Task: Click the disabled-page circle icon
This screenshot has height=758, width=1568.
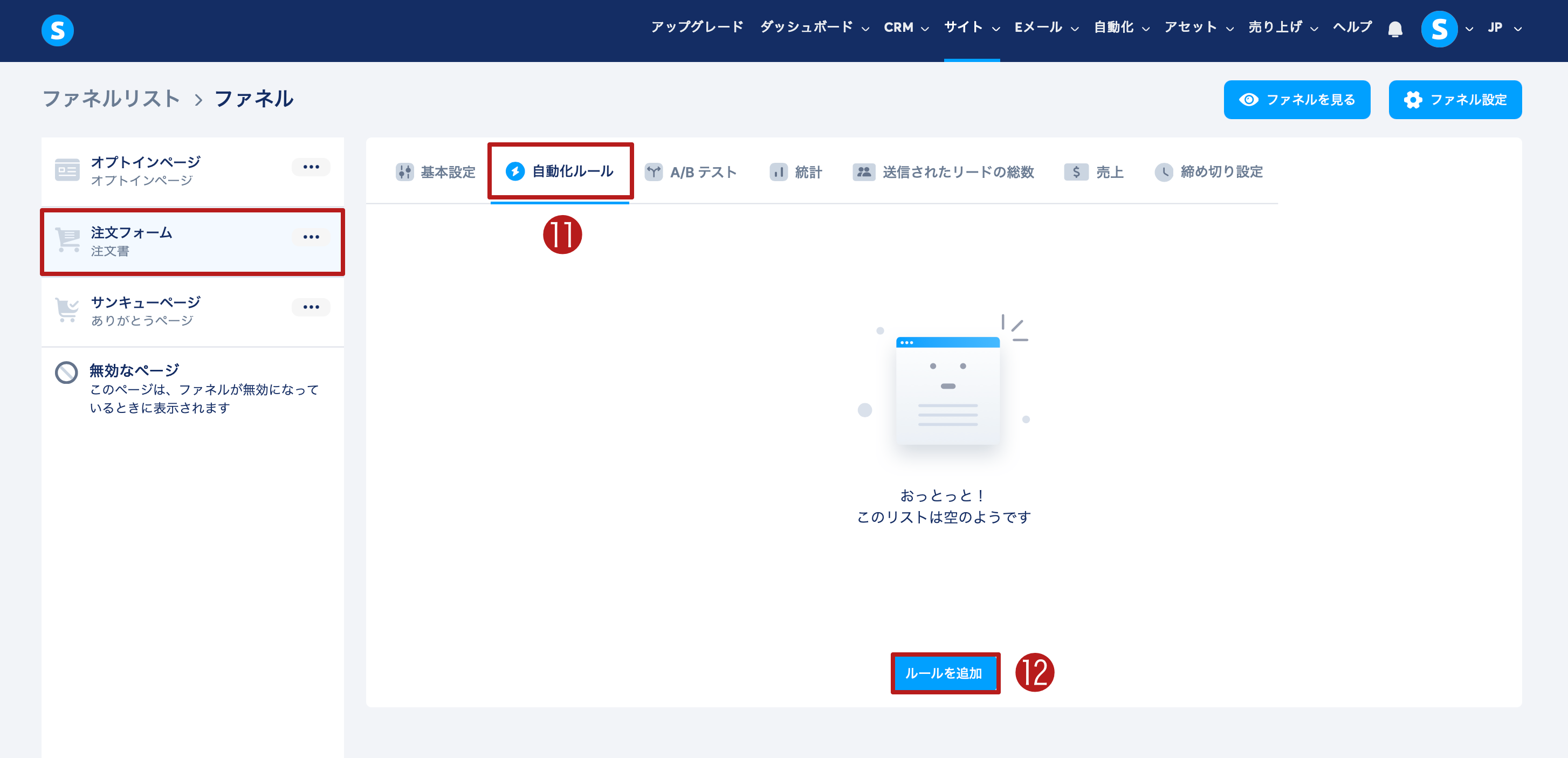Action: coord(66,372)
